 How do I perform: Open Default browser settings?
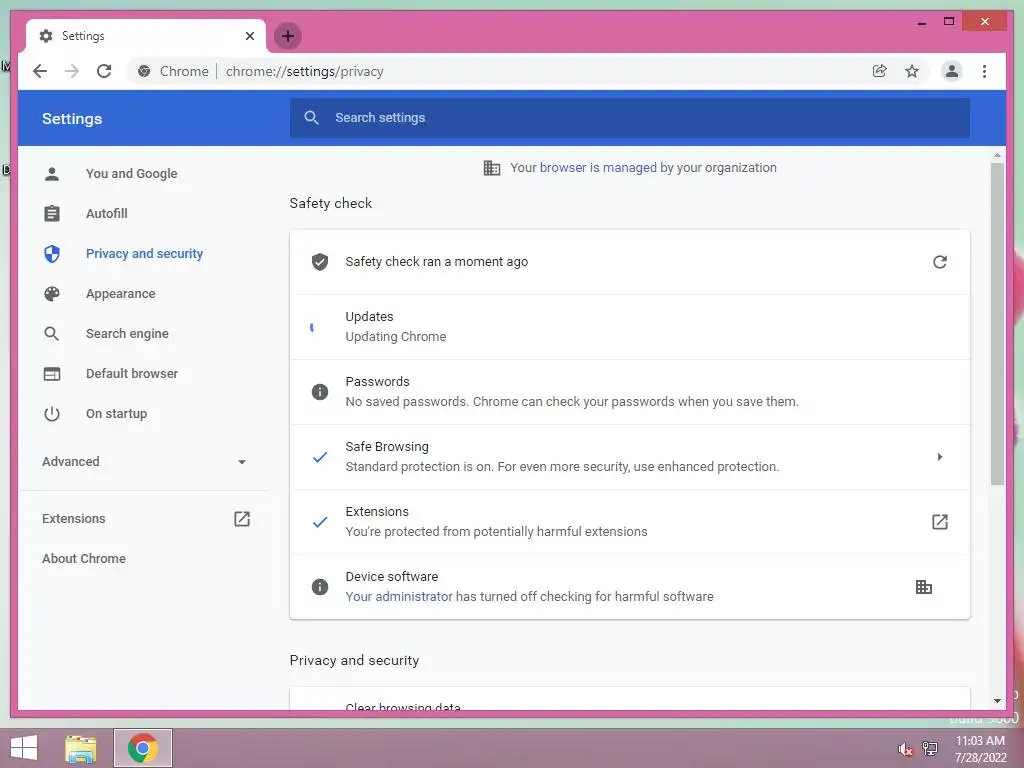point(132,374)
